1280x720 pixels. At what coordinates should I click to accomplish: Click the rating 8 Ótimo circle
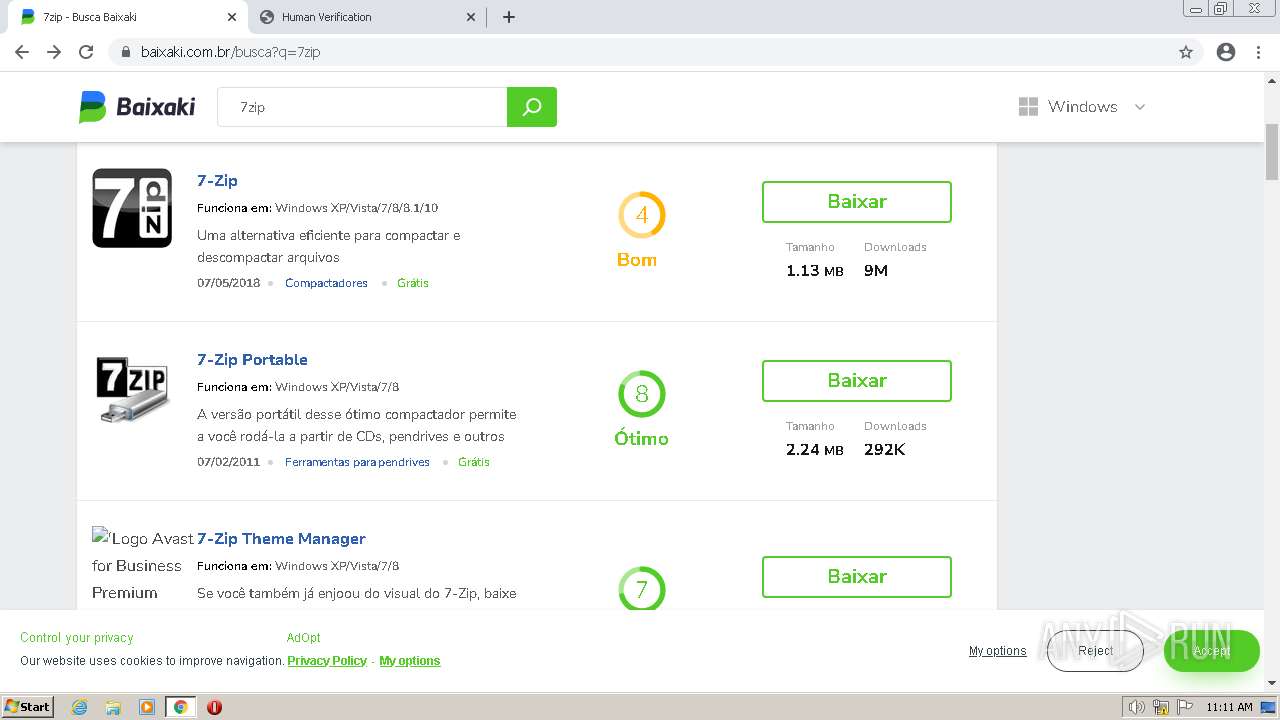pos(642,394)
